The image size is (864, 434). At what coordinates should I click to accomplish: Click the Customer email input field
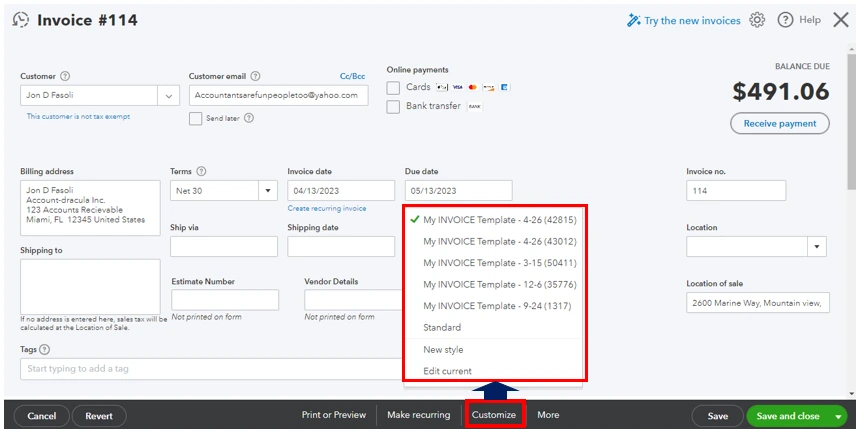(x=278, y=95)
